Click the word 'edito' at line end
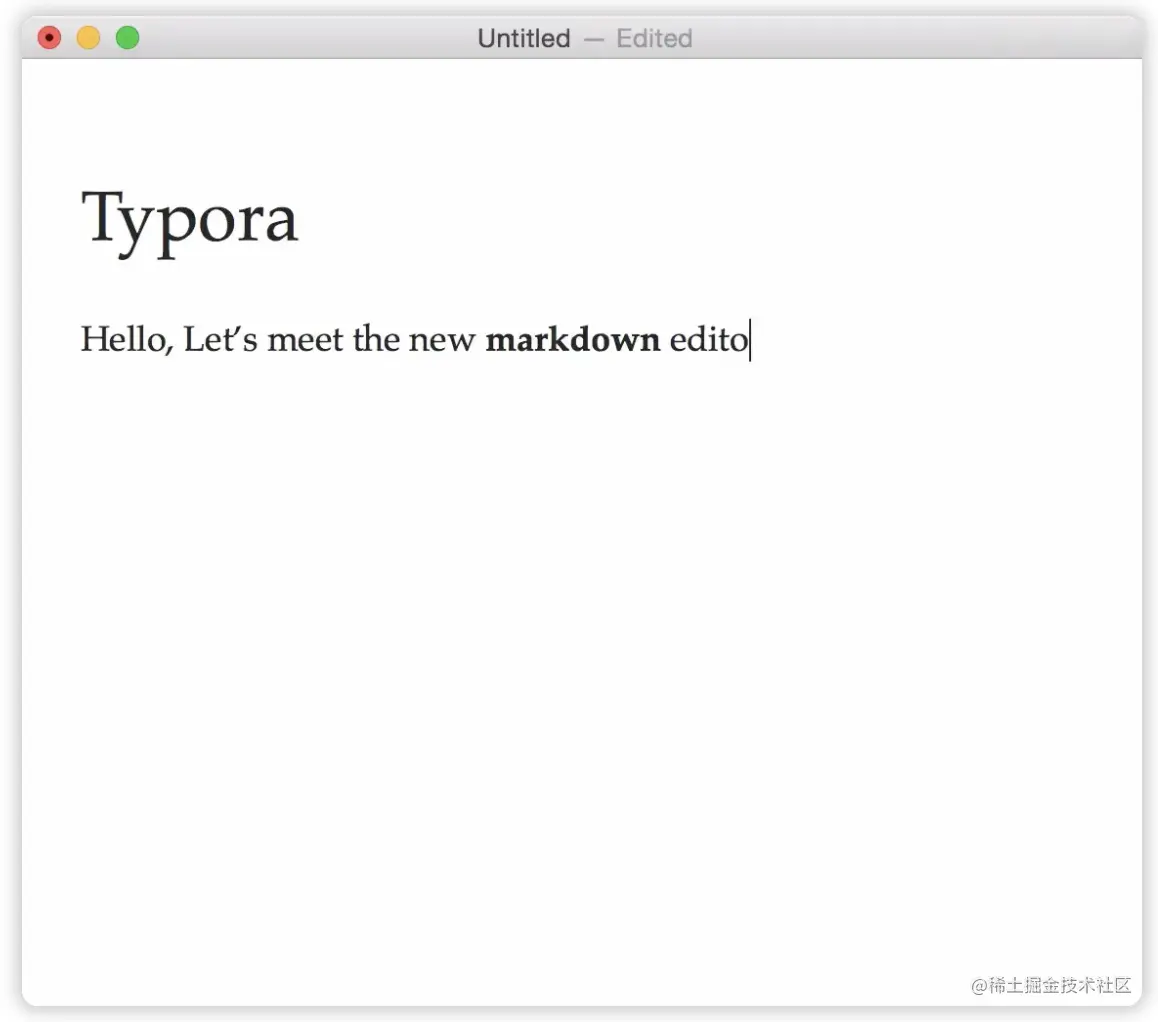 pos(709,340)
